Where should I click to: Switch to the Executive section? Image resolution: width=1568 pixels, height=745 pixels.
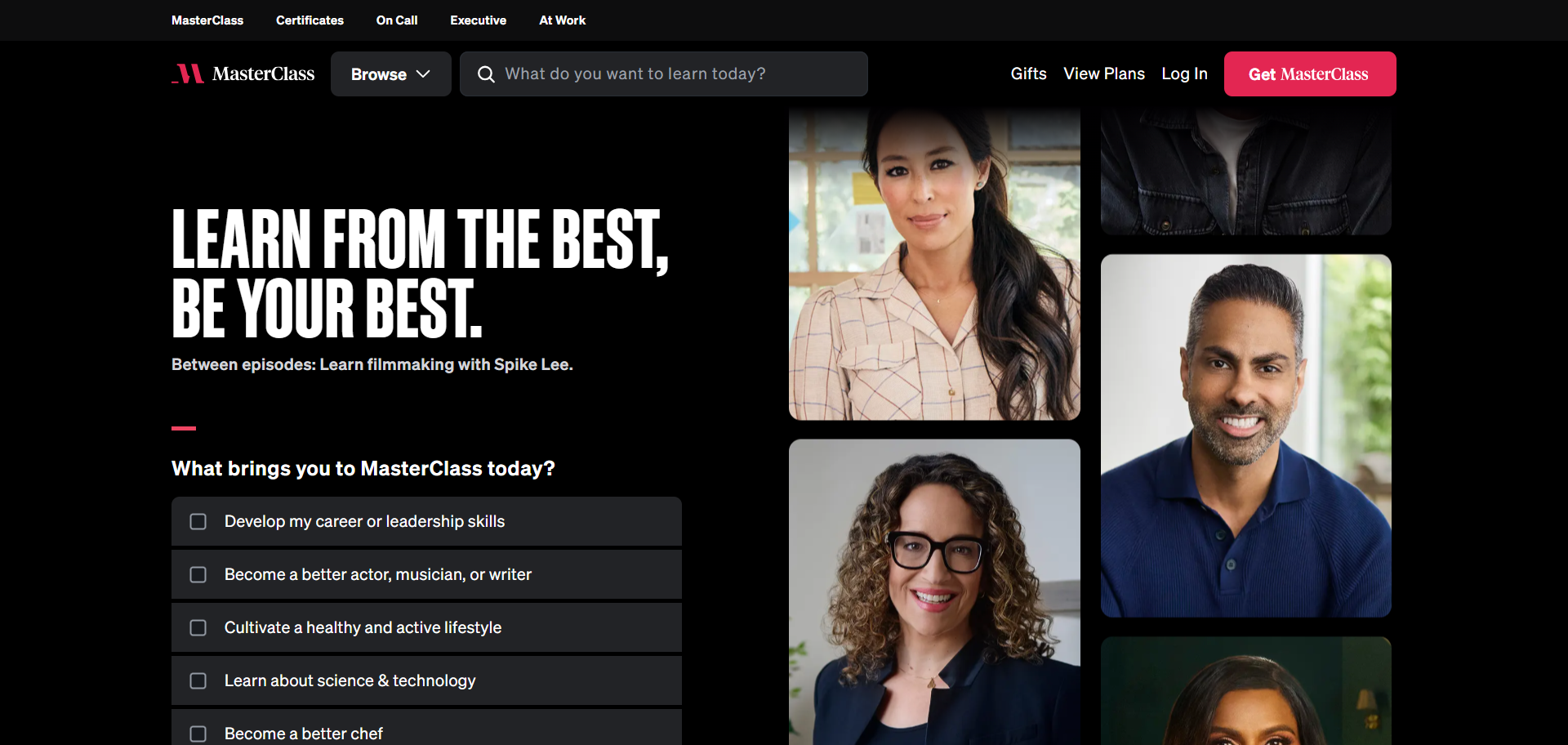[x=478, y=20]
